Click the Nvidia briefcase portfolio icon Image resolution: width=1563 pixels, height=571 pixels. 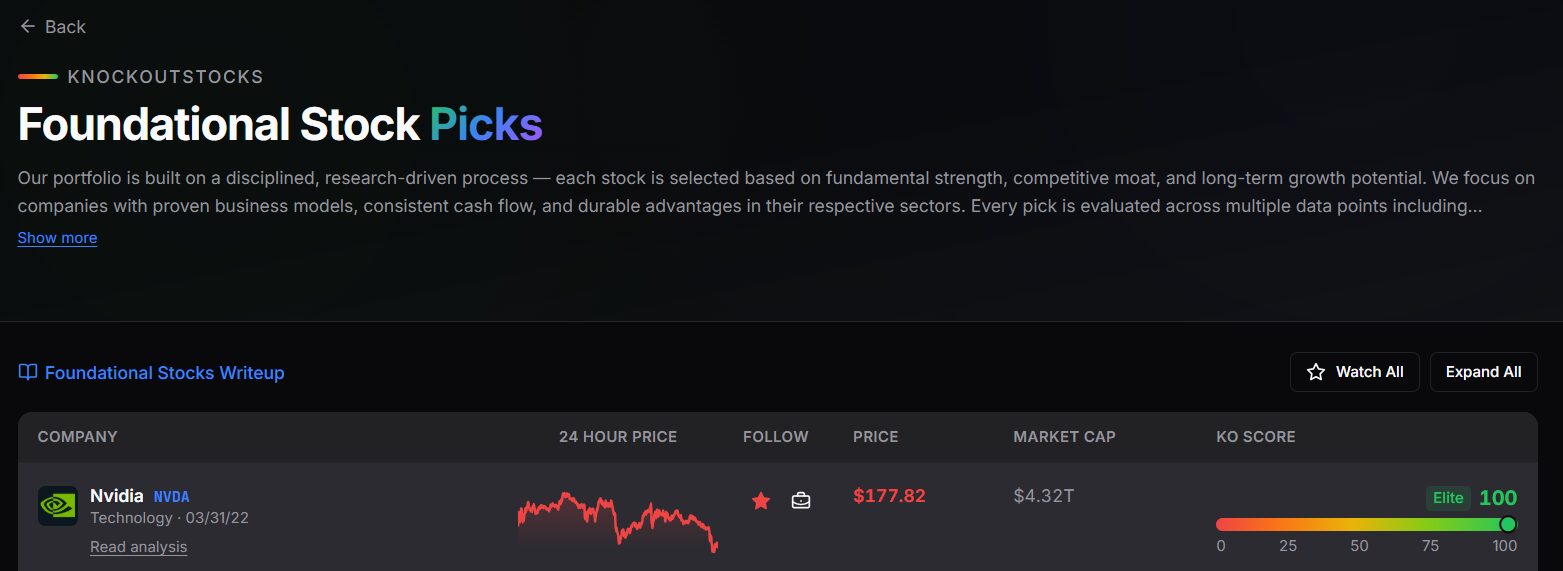click(801, 500)
